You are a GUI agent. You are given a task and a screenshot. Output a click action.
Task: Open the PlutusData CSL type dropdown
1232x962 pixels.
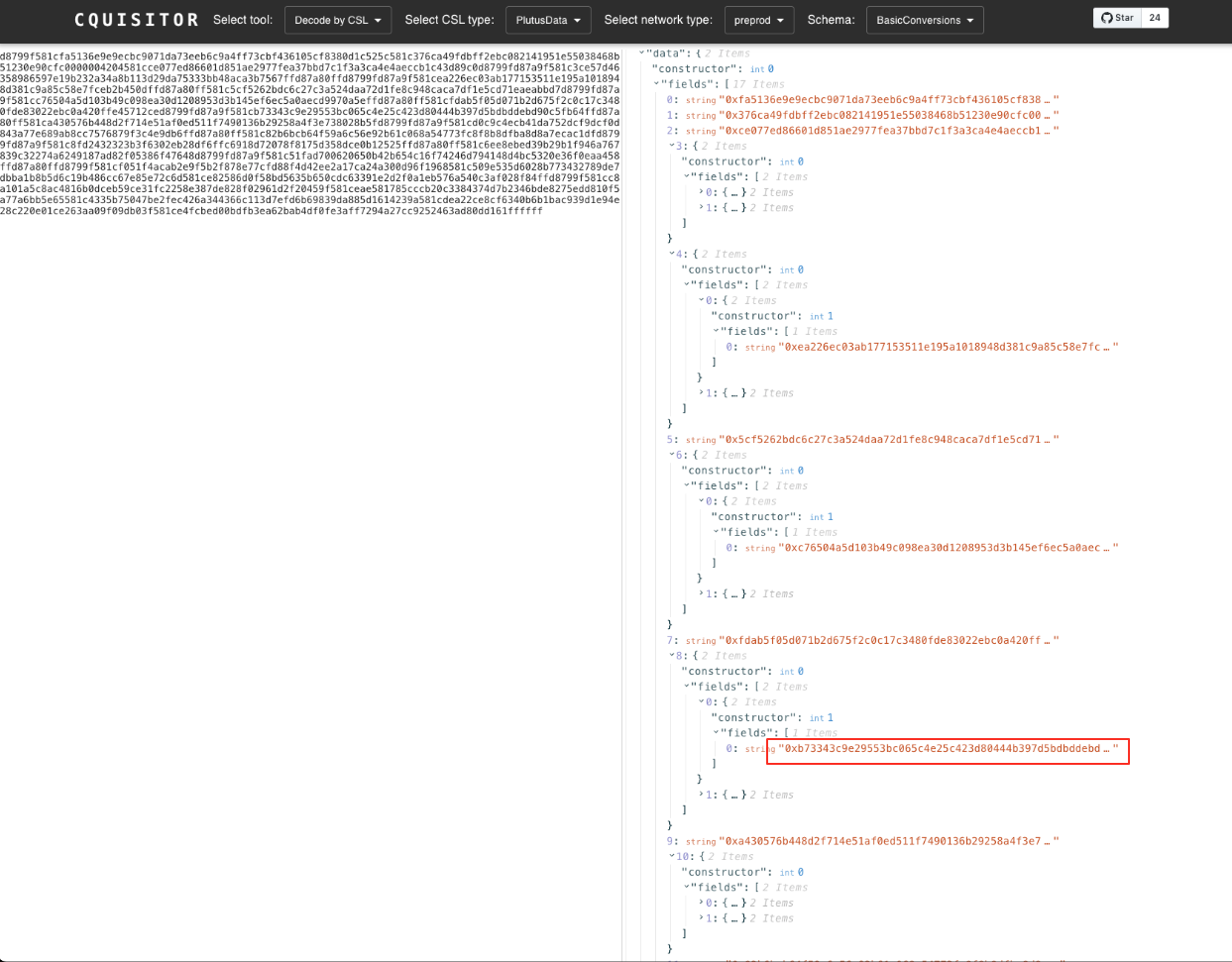[548, 20]
